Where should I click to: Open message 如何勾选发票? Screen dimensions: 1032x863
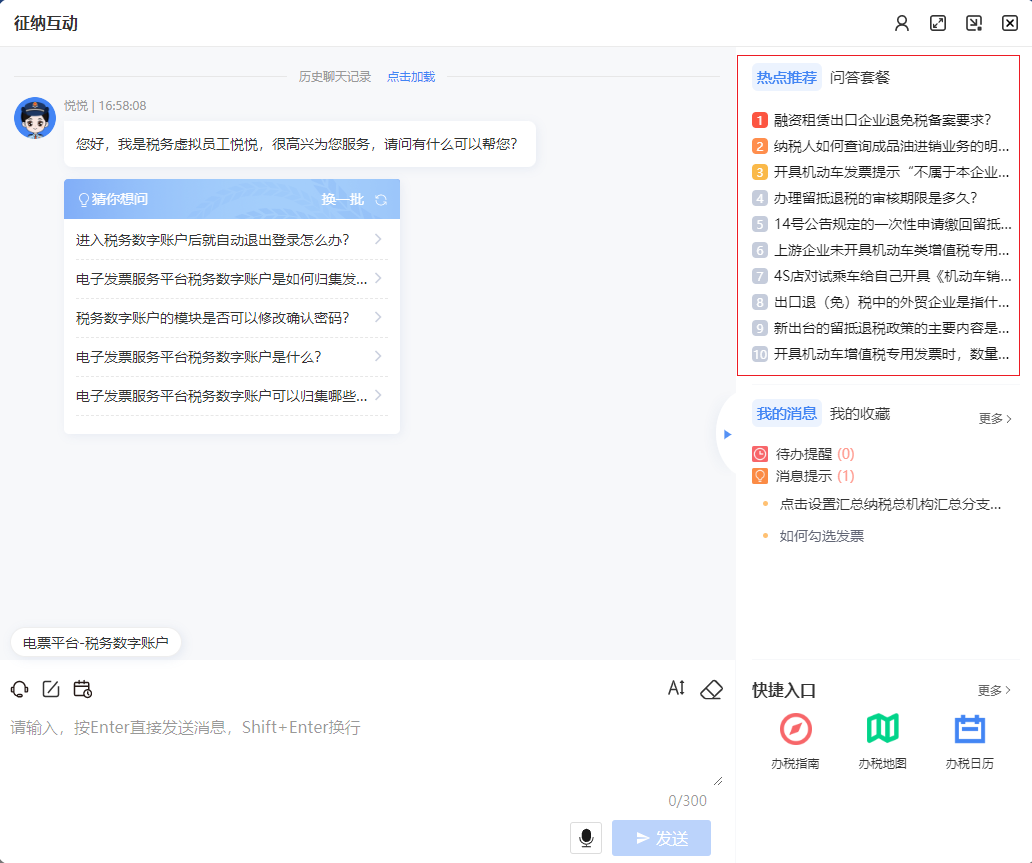[x=821, y=536]
